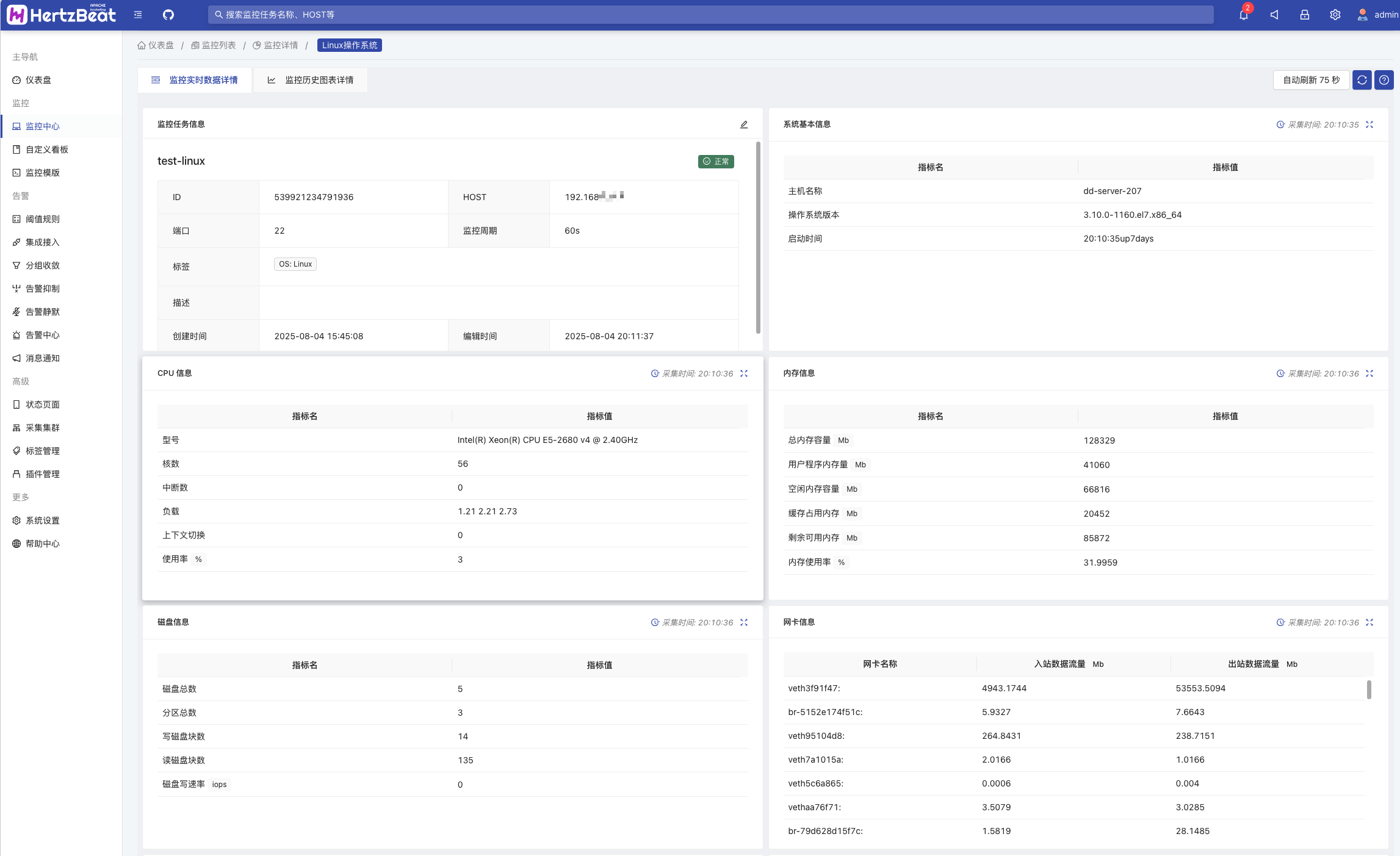Click the lock screen icon
This screenshot has height=856, width=1400.
pos(1305,15)
